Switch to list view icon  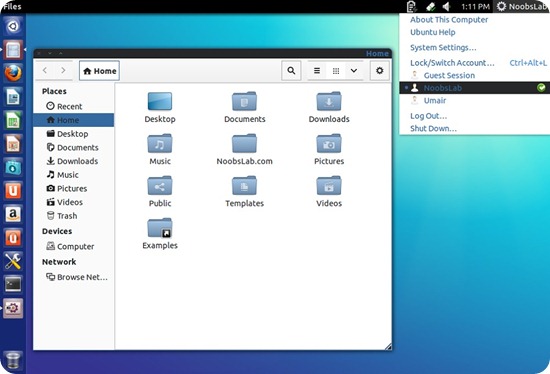pyautogui.click(x=317, y=71)
